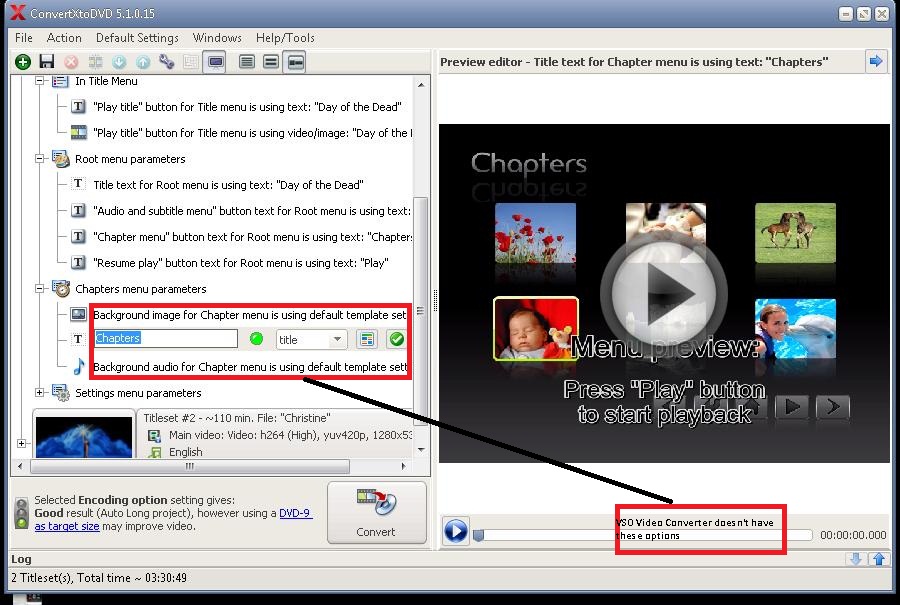This screenshot has height=605, width=900.
Task: Click the Background image picture icon
Action: click(x=79, y=314)
